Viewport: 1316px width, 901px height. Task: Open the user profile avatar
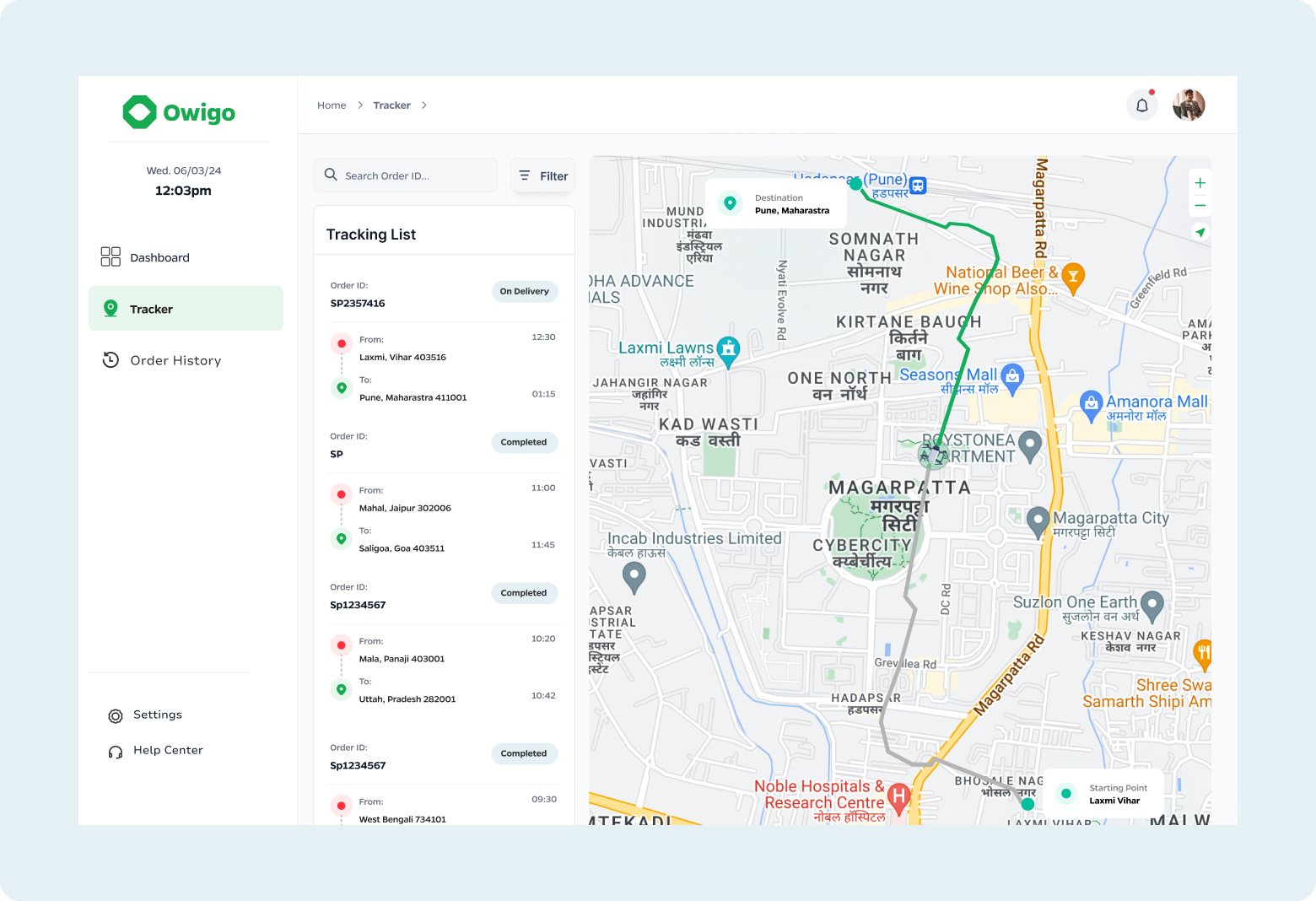(1189, 105)
